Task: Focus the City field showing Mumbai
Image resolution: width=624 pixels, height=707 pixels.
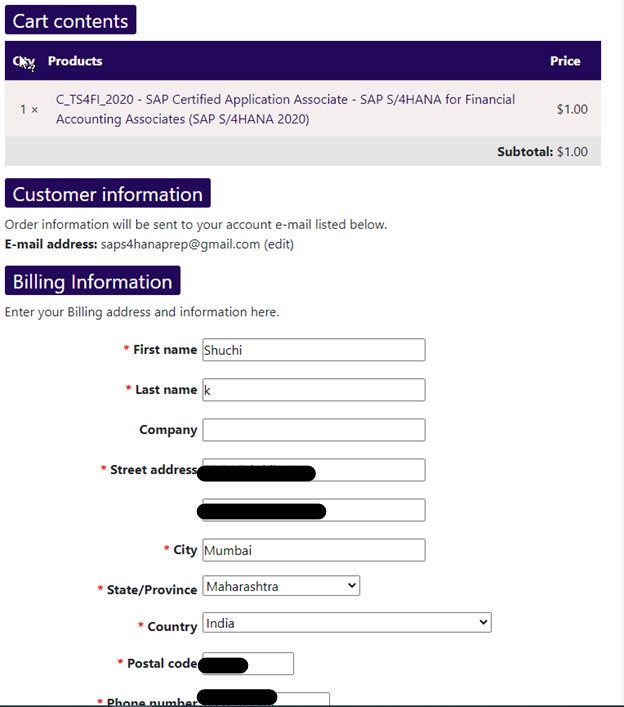Action: click(x=313, y=550)
